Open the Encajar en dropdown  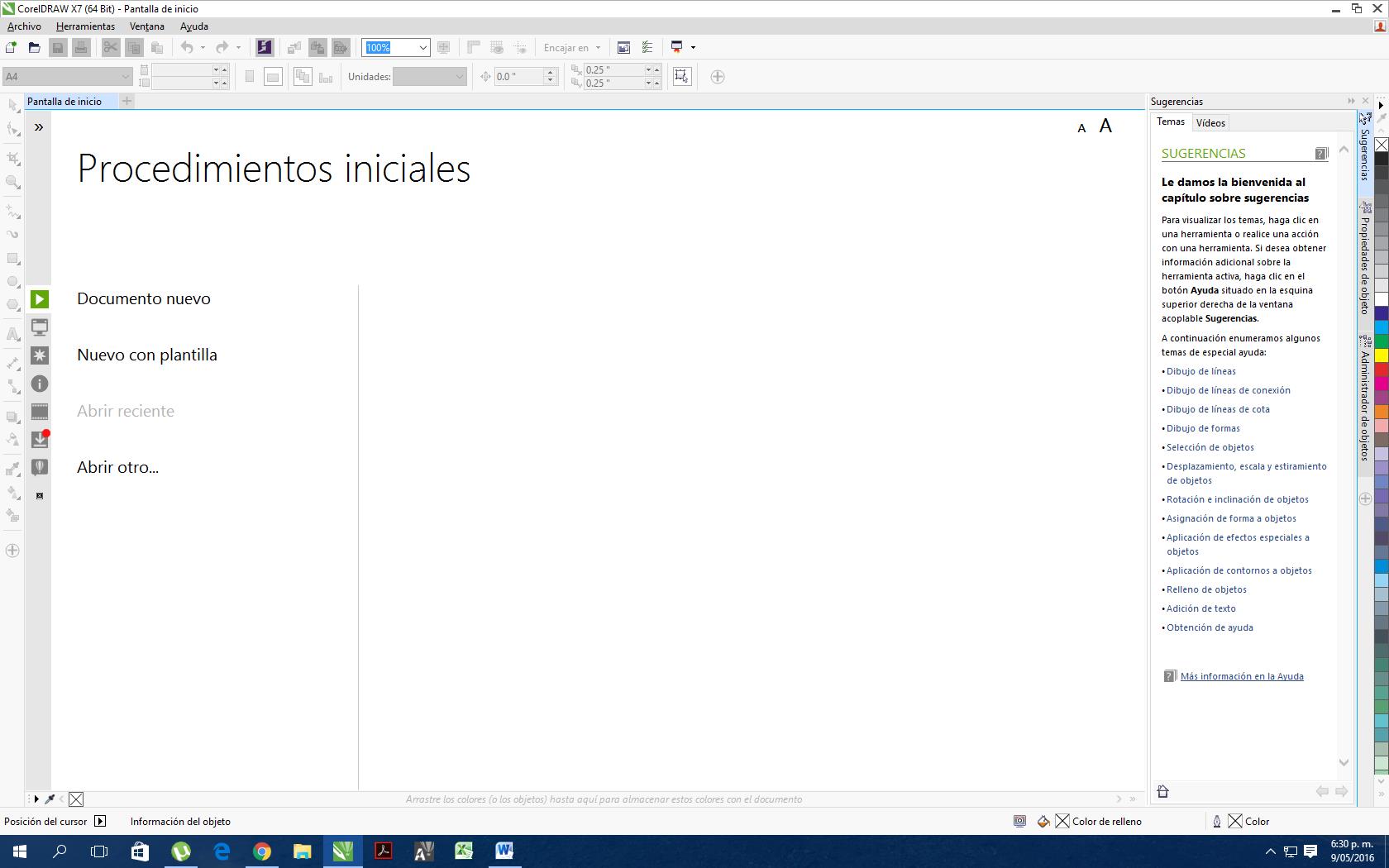(570, 47)
